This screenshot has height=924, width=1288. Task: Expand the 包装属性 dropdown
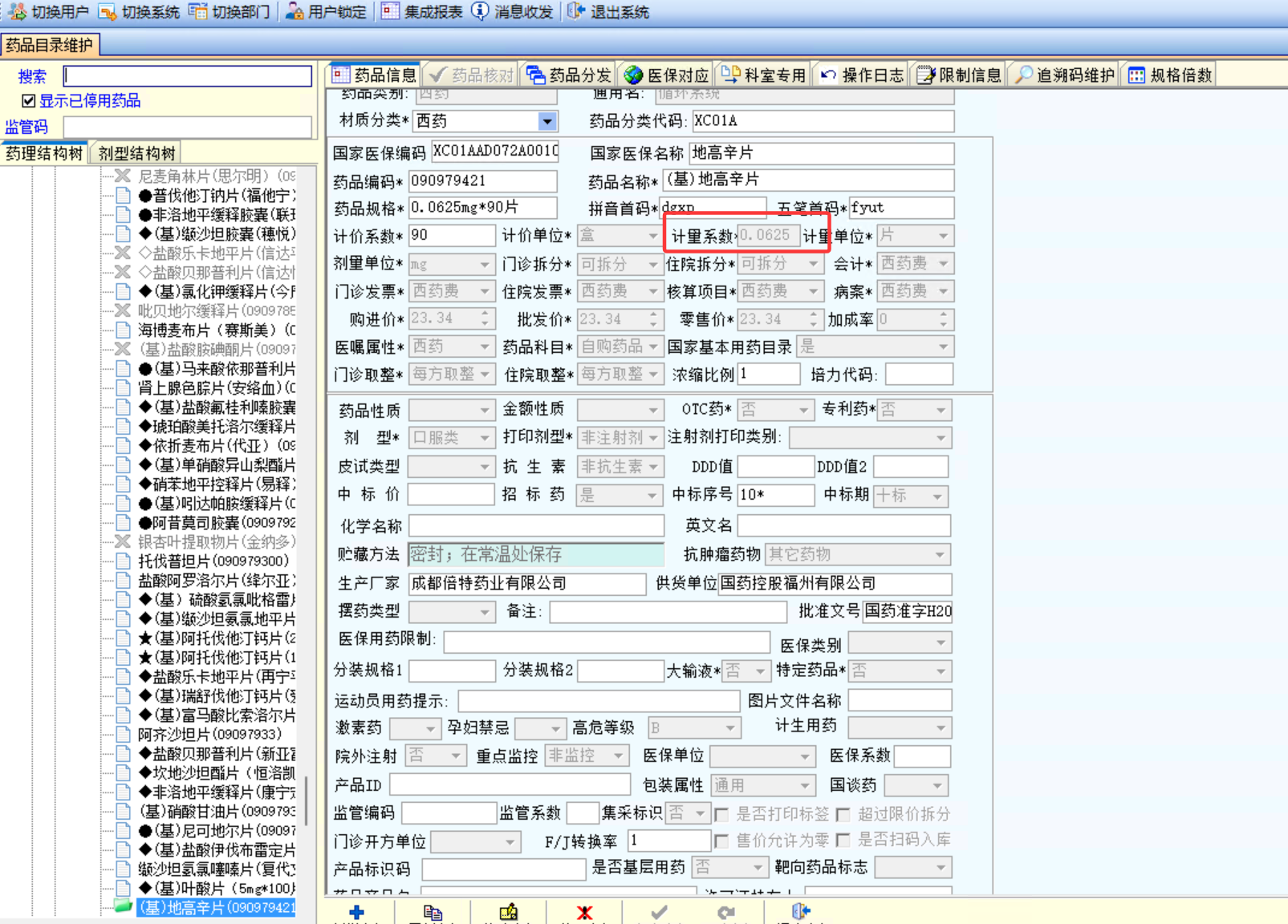point(805,785)
